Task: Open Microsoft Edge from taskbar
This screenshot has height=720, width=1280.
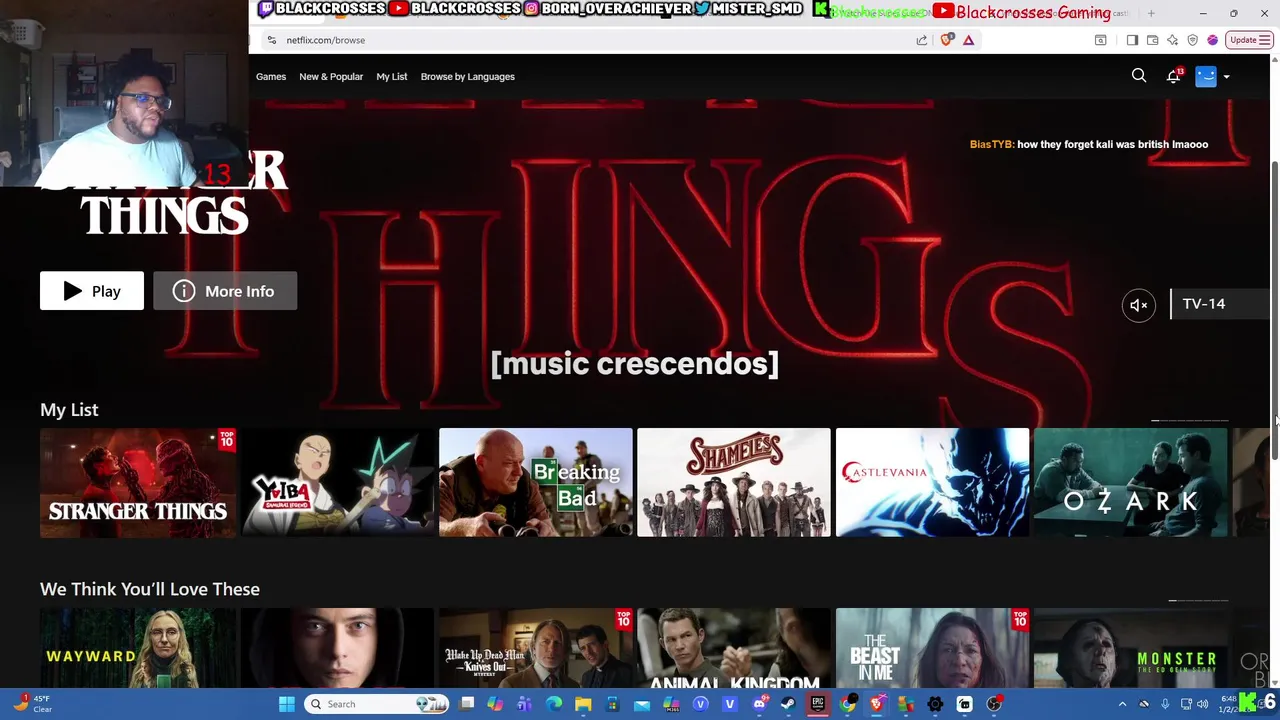Action: point(553,704)
